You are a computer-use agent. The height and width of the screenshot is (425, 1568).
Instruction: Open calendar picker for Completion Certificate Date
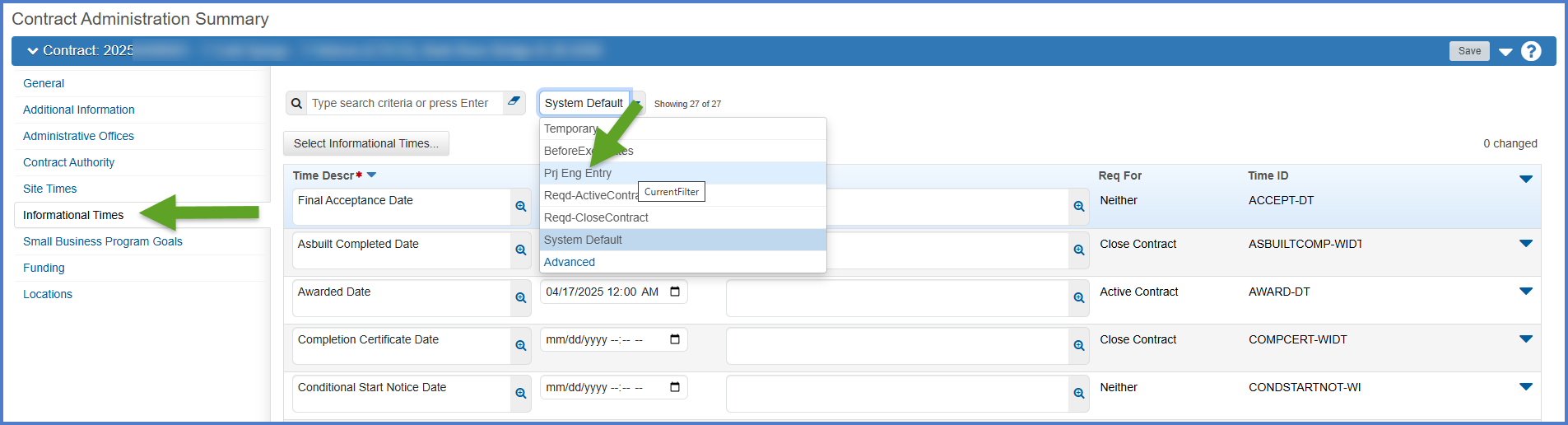675,339
